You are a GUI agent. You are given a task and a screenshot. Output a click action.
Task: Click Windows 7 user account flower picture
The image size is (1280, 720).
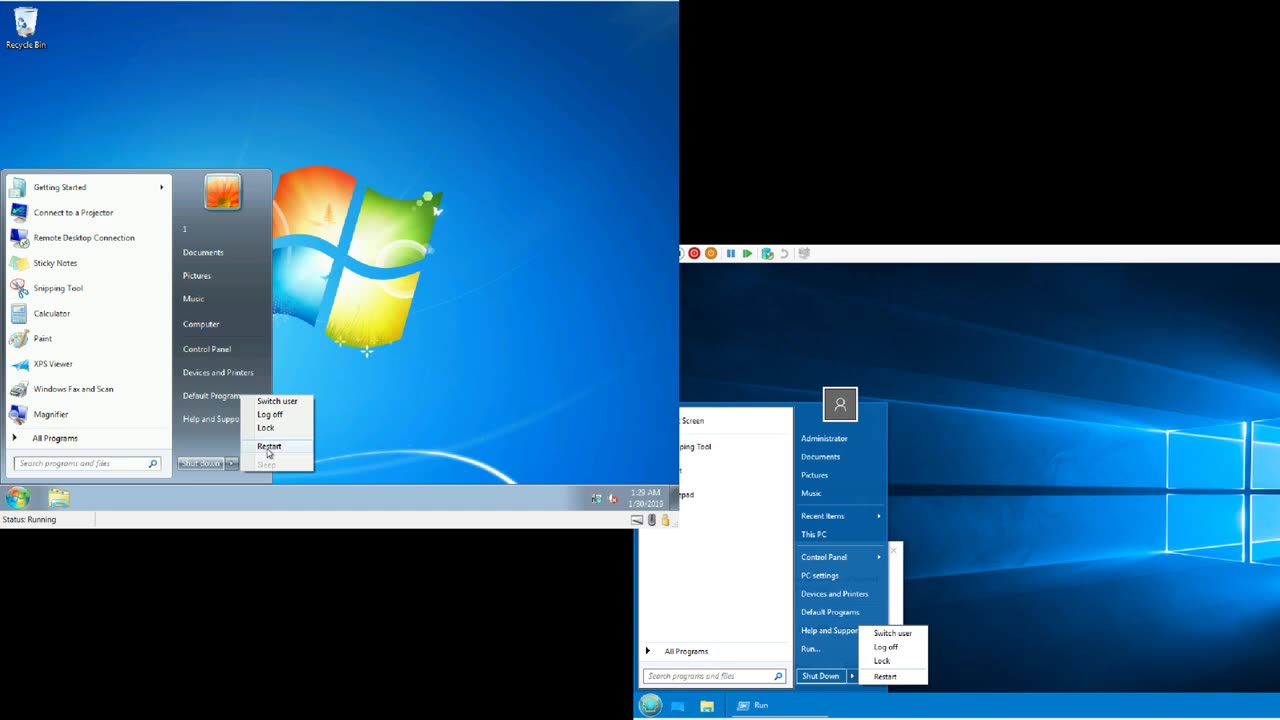click(x=222, y=192)
